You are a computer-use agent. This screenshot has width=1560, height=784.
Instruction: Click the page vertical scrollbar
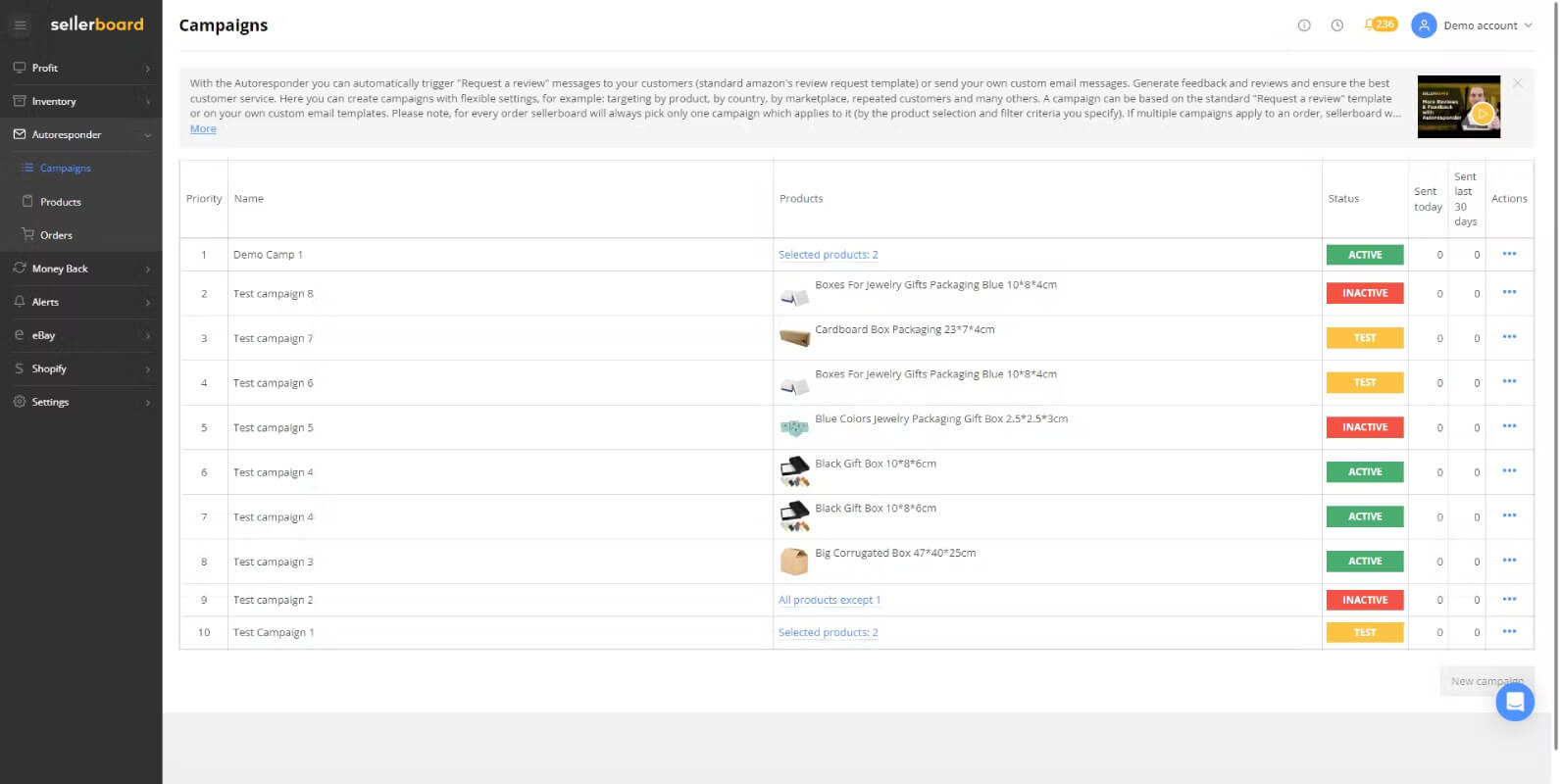tap(1555, 375)
